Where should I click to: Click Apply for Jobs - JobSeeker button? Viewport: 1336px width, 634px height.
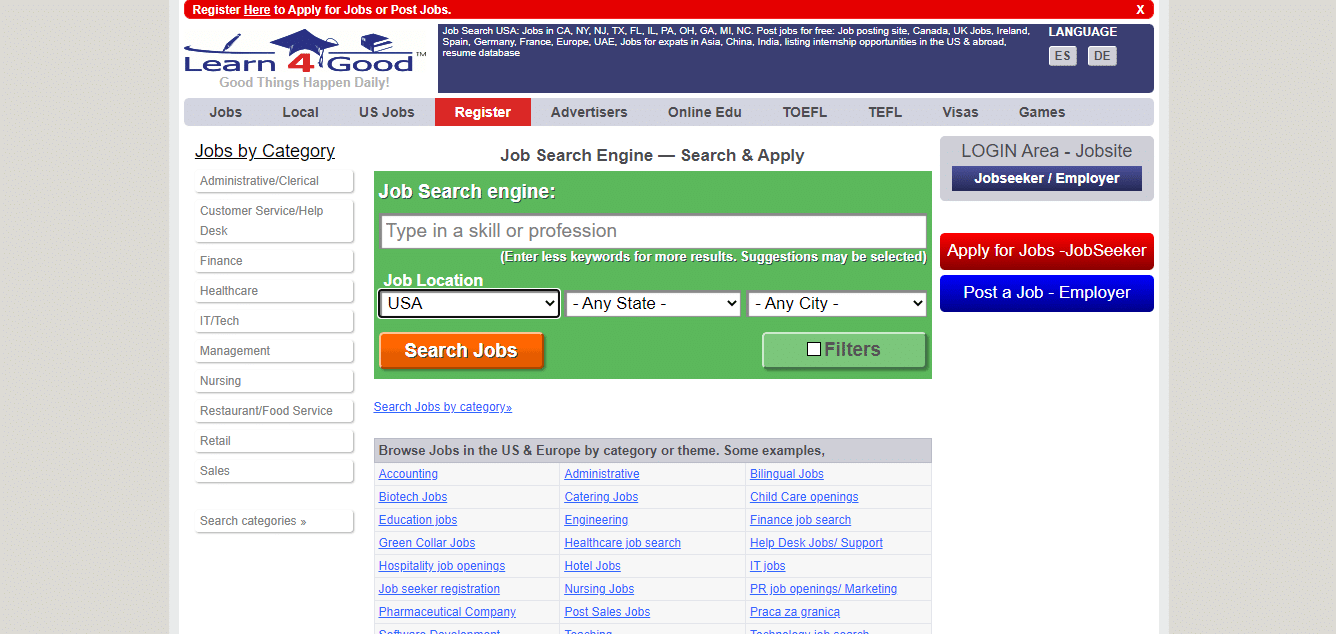tap(1047, 251)
